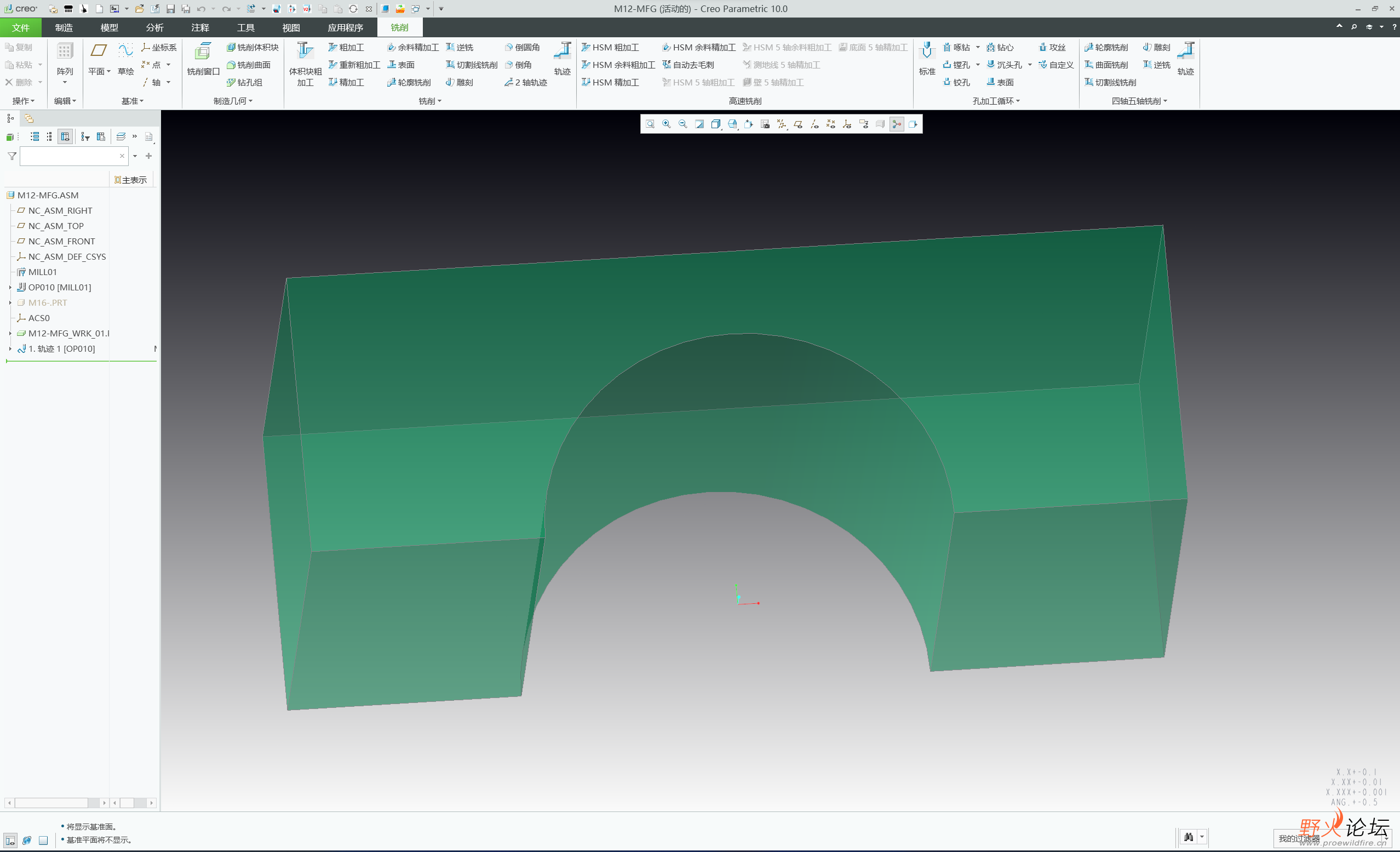
Task: Expand the OP010 [MILL01] tree node
Action: coord(10,288)
